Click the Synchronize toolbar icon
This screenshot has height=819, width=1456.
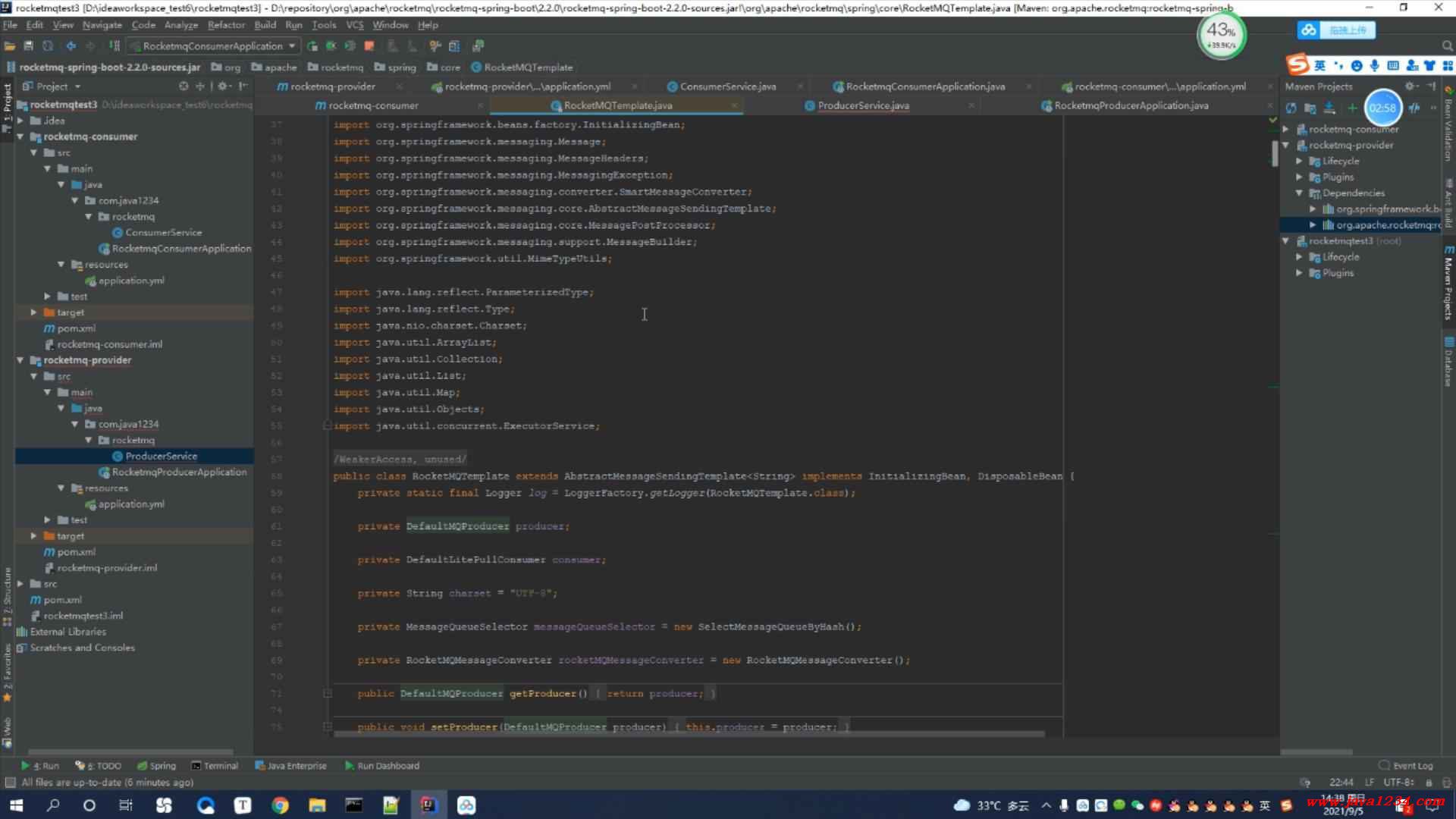[x=48, y=46]
